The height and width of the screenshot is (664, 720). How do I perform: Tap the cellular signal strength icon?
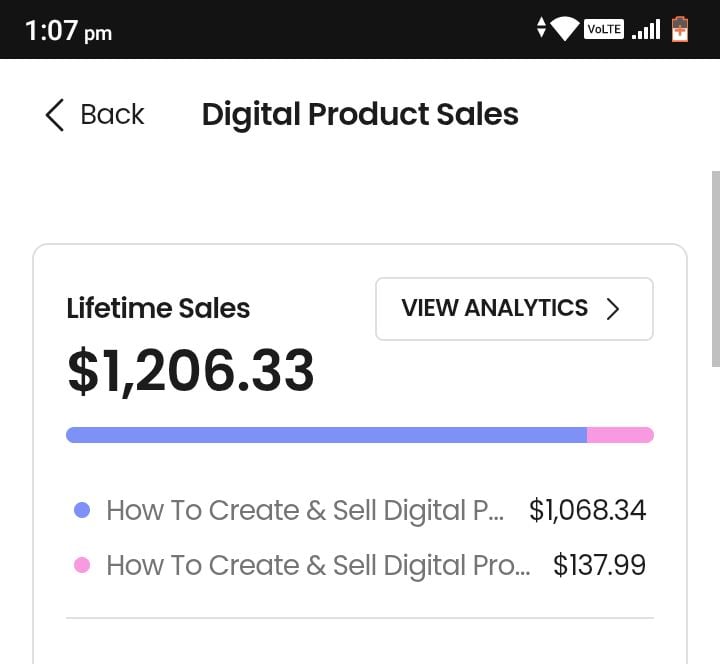tap(646, 29)
